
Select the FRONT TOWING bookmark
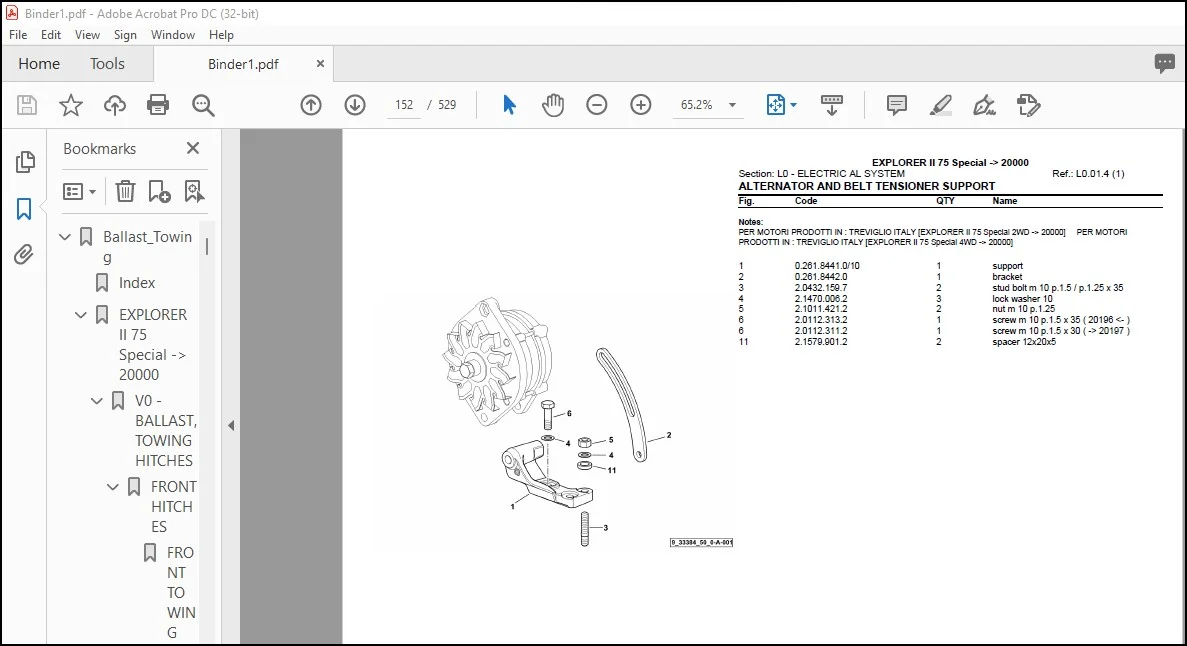[181, 592]
